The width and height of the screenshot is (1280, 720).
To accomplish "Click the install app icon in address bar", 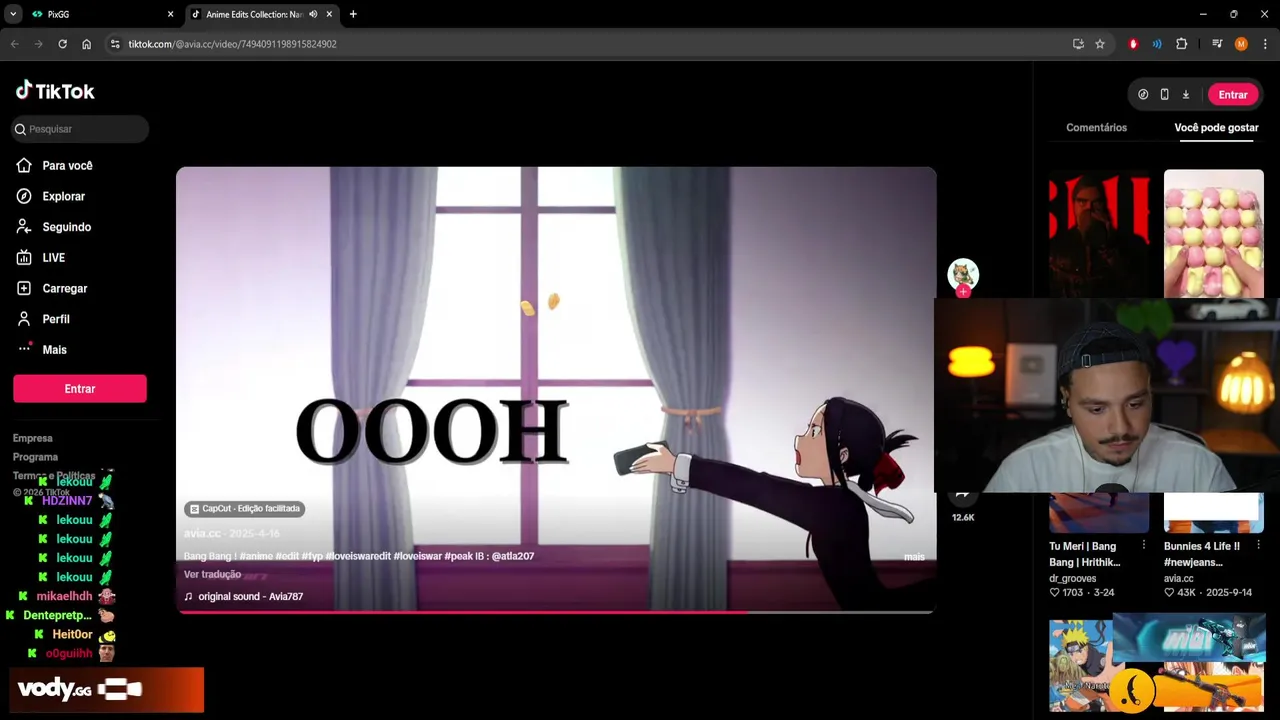I will click(x=1078, y=44).
